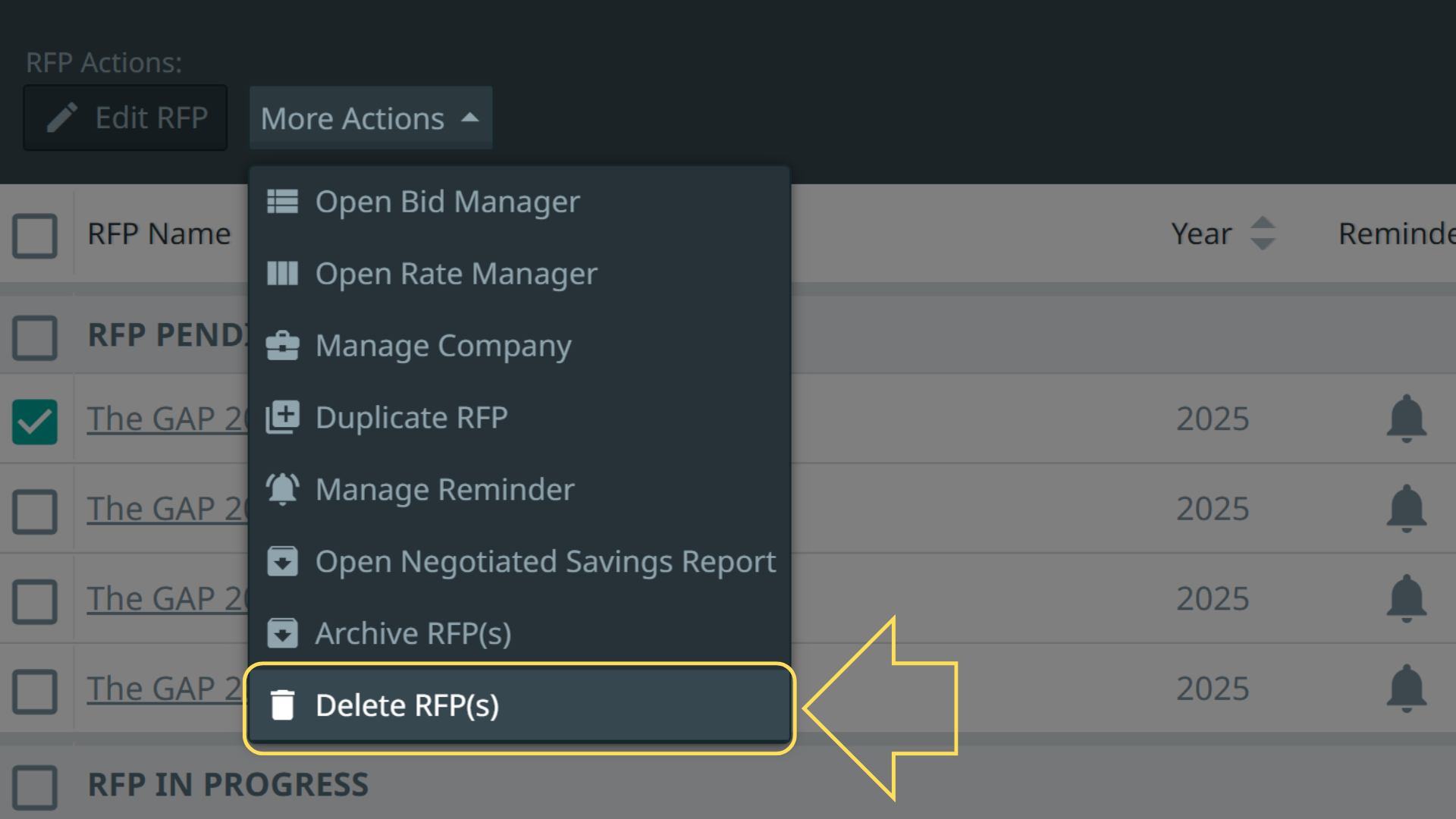The image size is (1456, 819).
Task: Click the Archive RFP(s) box icon
Action: tap(282, 633)
